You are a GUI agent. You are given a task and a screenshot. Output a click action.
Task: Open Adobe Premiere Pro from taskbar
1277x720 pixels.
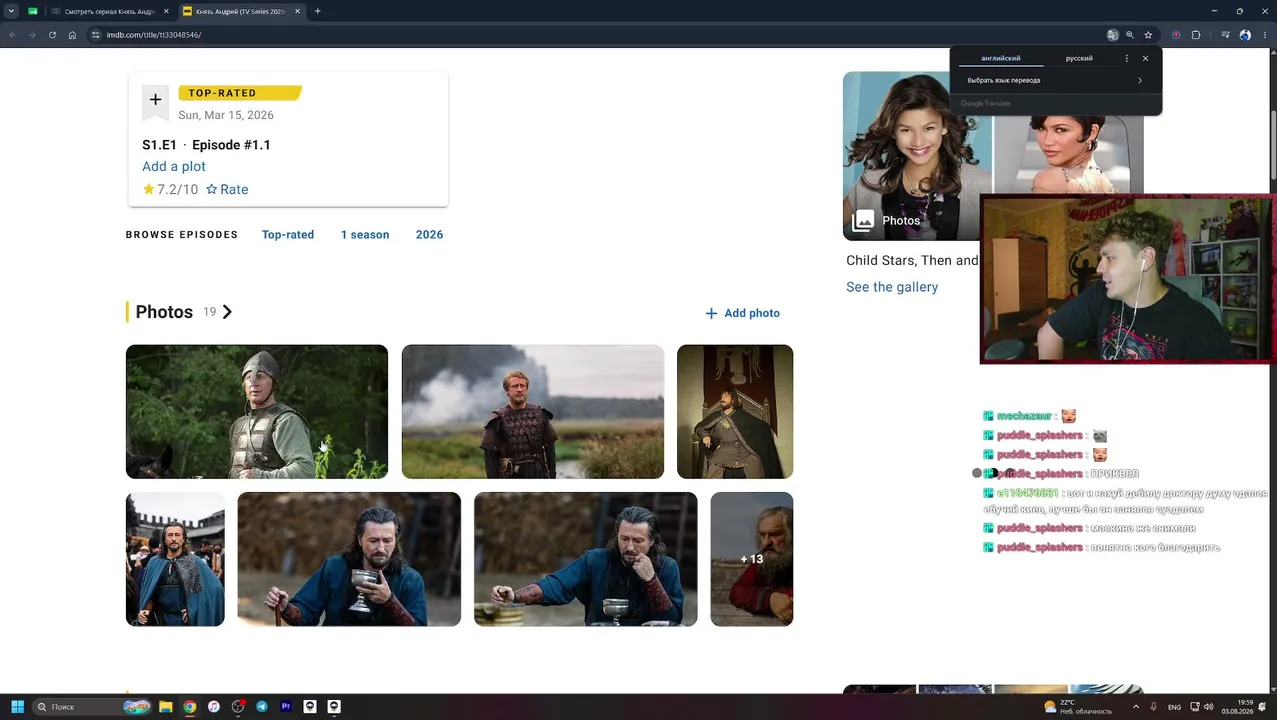(x=286, y=706)
